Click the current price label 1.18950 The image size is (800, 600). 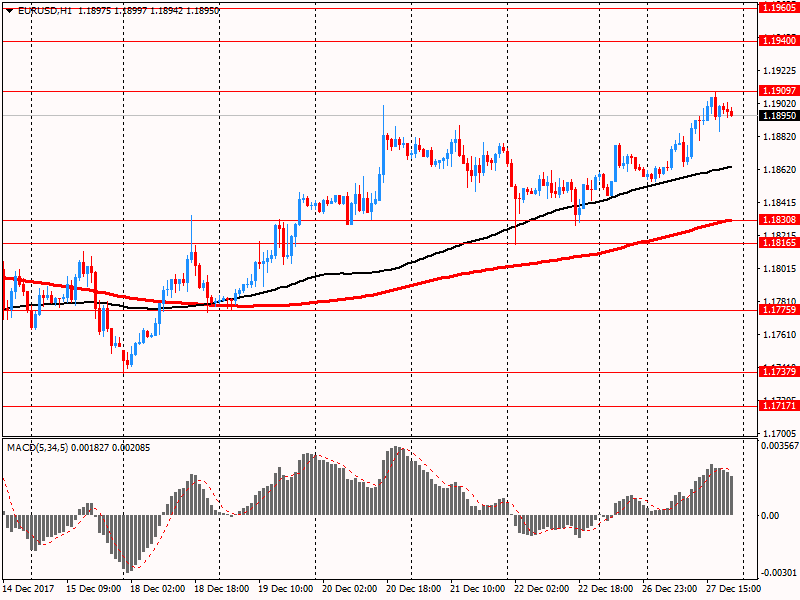tap(779, 116)
